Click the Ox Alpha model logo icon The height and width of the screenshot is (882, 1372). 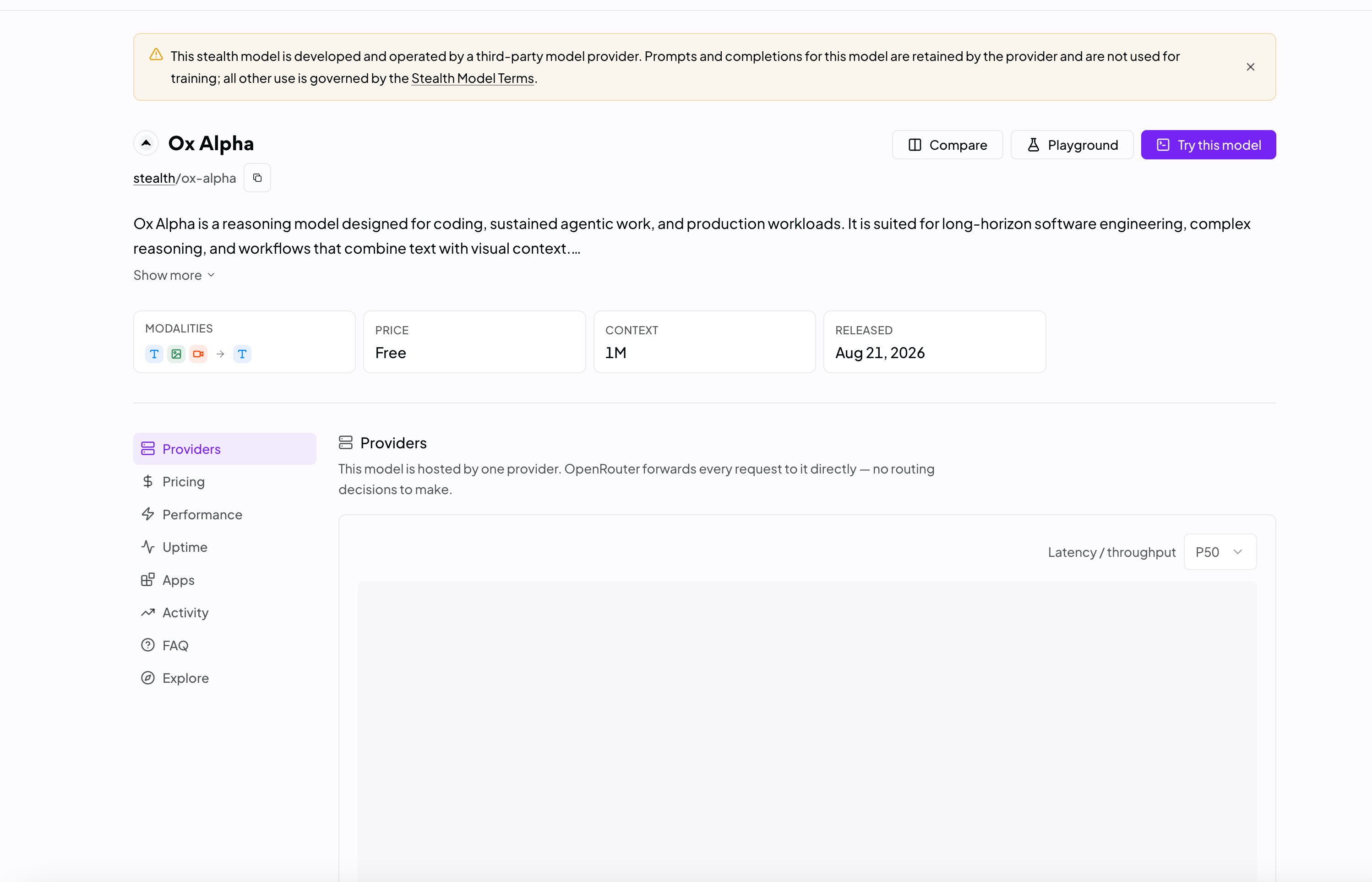click(x=146, y=142)
